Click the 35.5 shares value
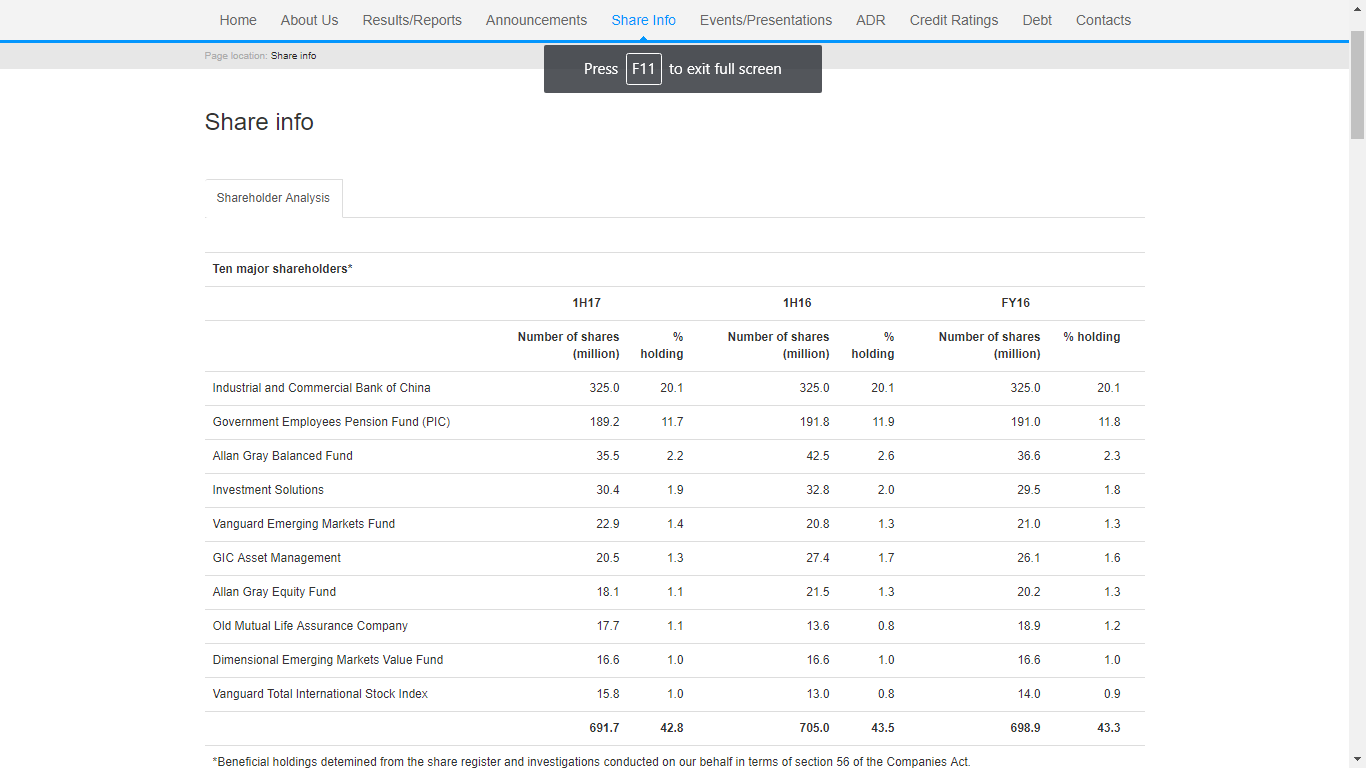Viewport: 1366px width, 768px height. click(x=608, y=456)
